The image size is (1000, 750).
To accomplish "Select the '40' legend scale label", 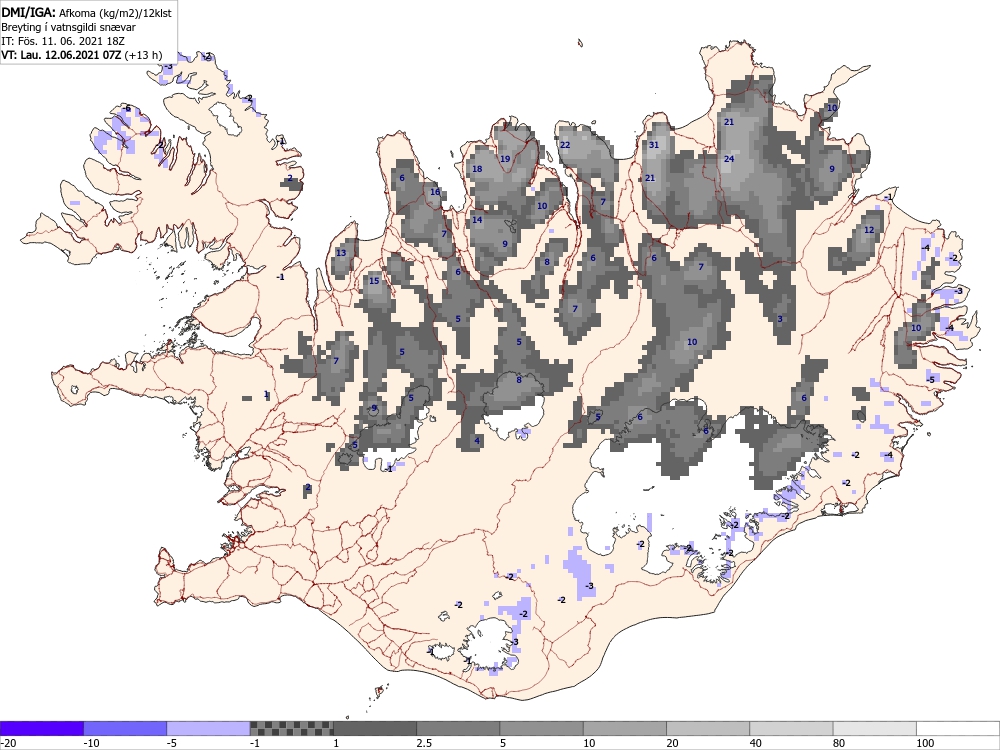I will coord(756,743).
